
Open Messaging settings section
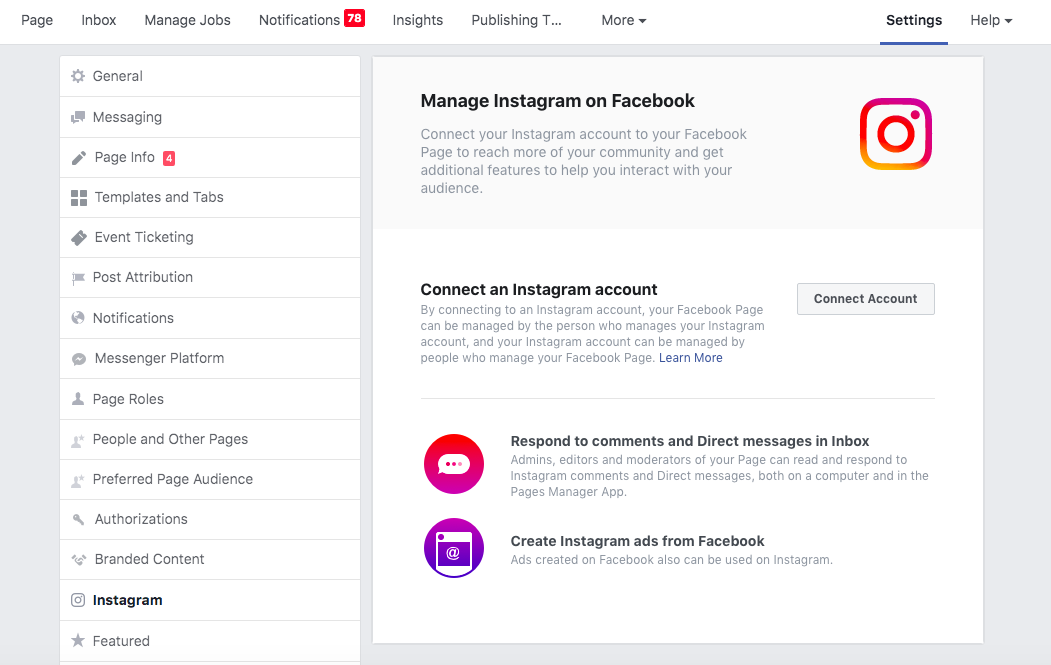[210, 117]
